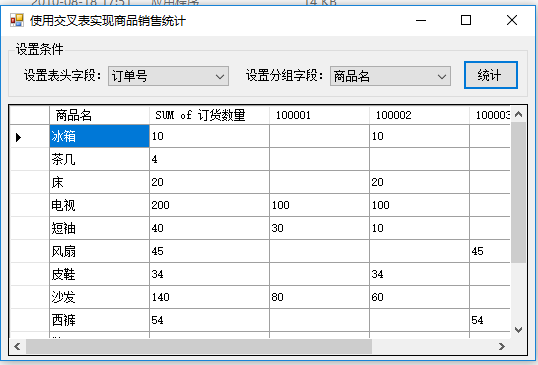The width and height of the screenshot is (538, 365).
Task: Open the 设置表头字段 dropdown showing 订单号
Action: [168, 76]
